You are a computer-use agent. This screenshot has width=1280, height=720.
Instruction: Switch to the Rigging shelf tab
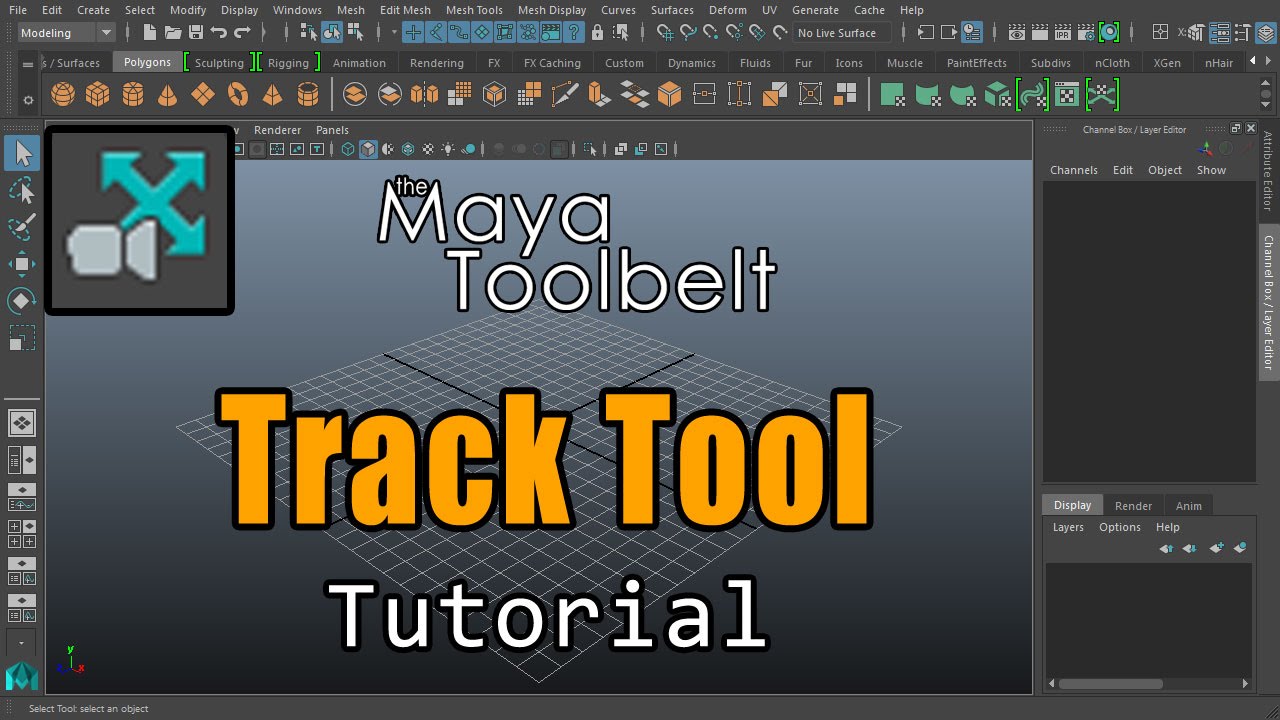288,63
